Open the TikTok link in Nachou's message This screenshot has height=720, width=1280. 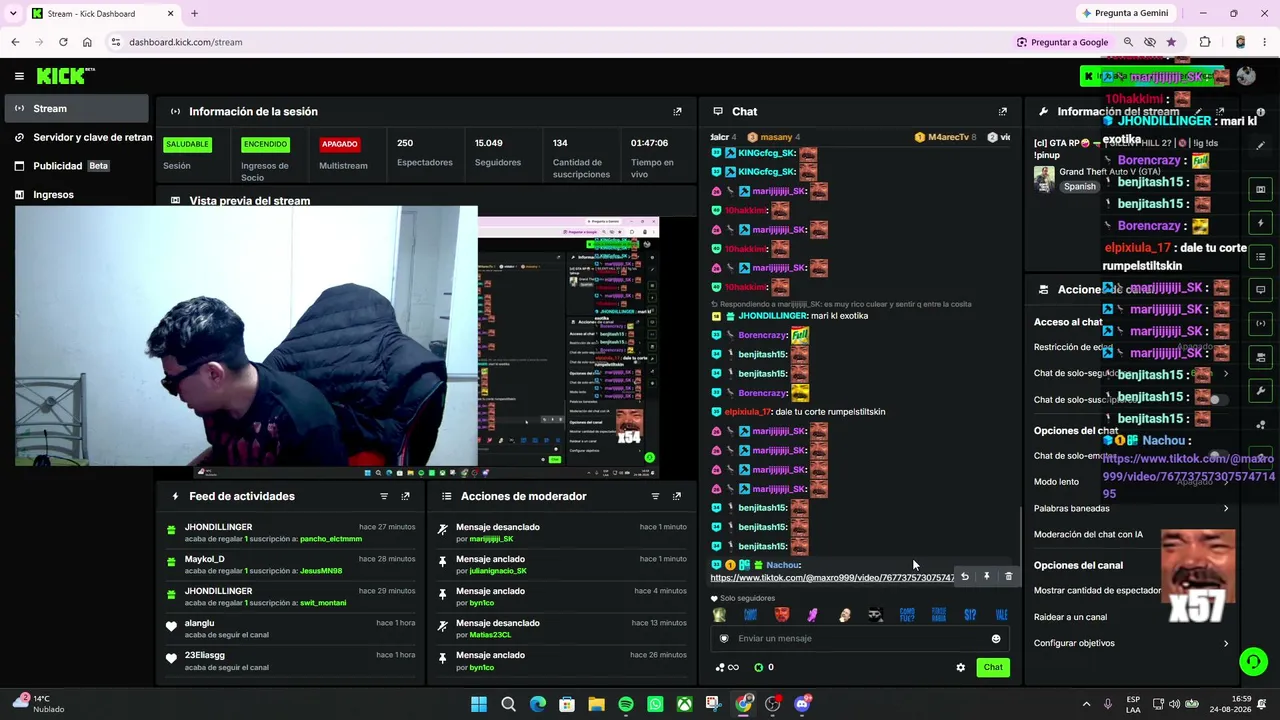(832, 578)
